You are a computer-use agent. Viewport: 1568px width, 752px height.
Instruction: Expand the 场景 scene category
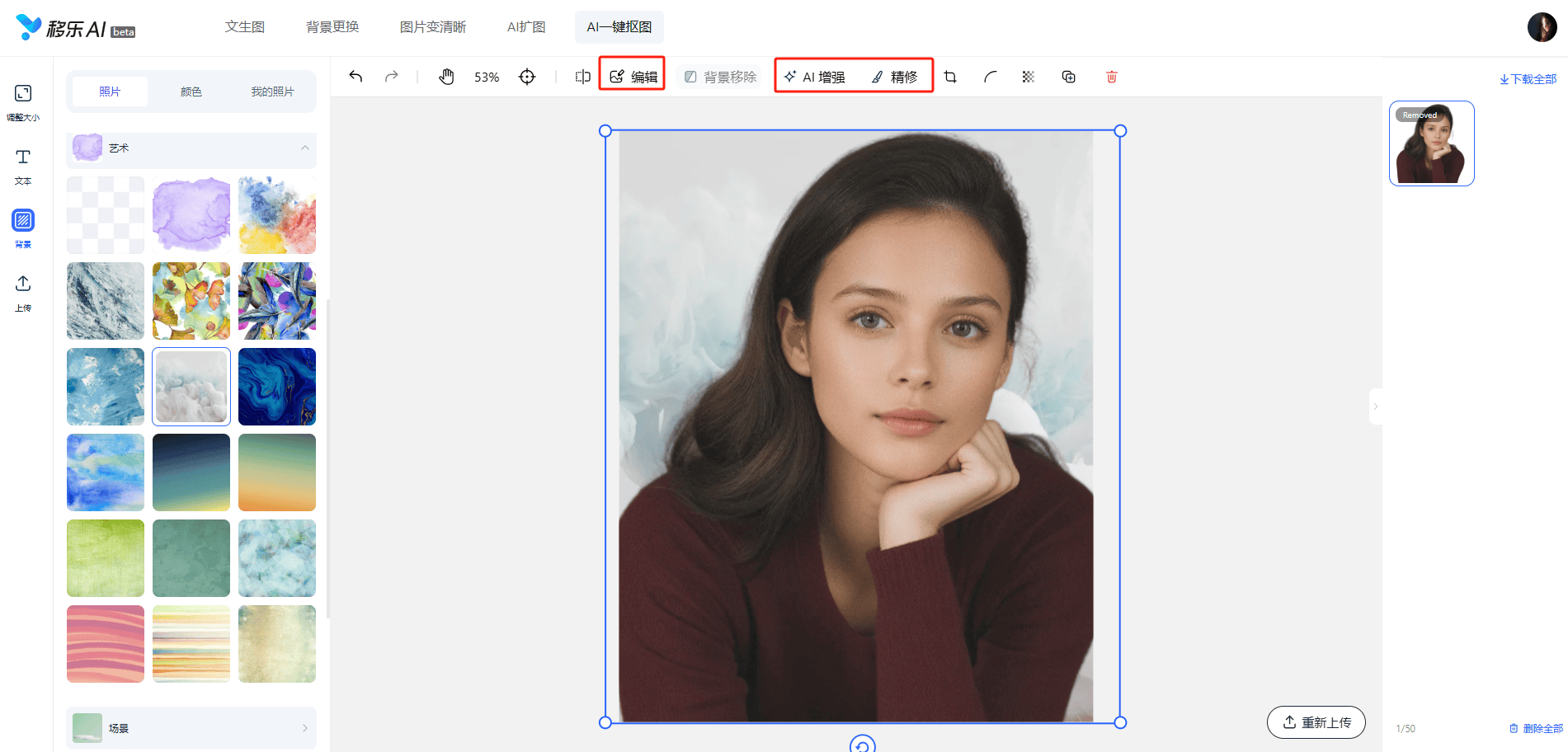191,728
